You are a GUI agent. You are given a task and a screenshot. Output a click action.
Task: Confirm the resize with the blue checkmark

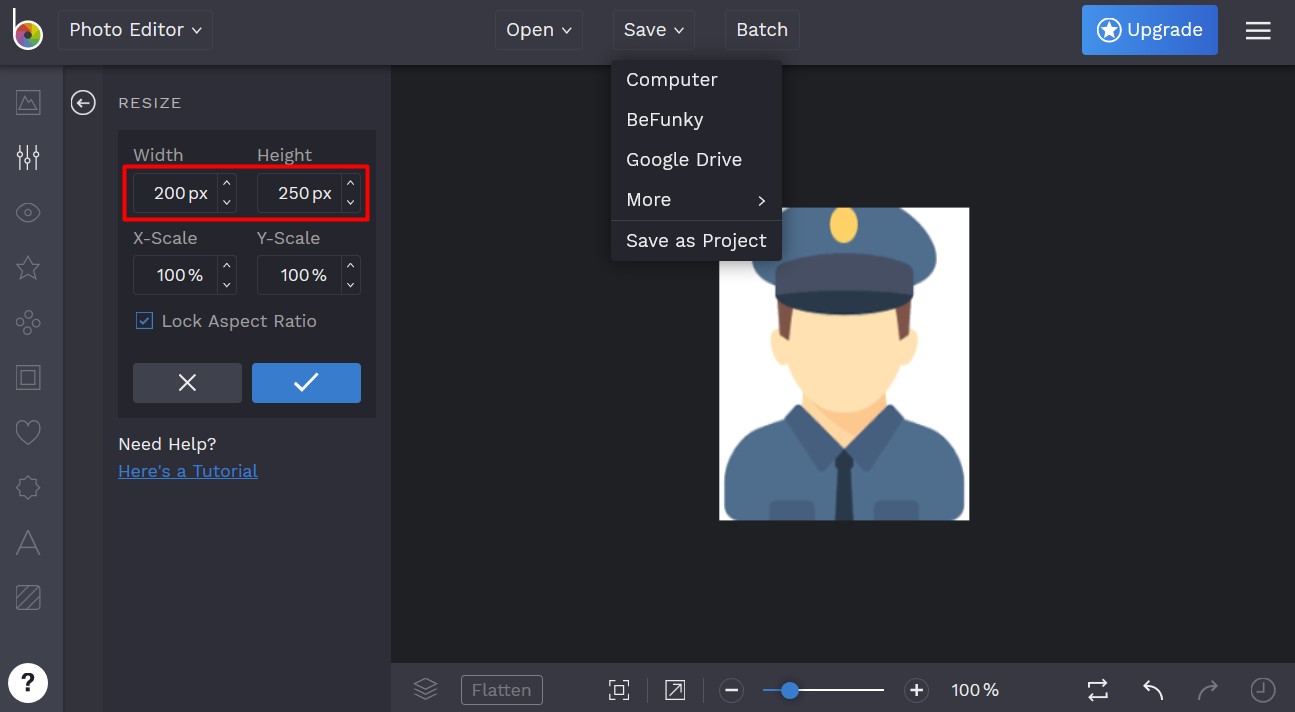click(306, 382)
